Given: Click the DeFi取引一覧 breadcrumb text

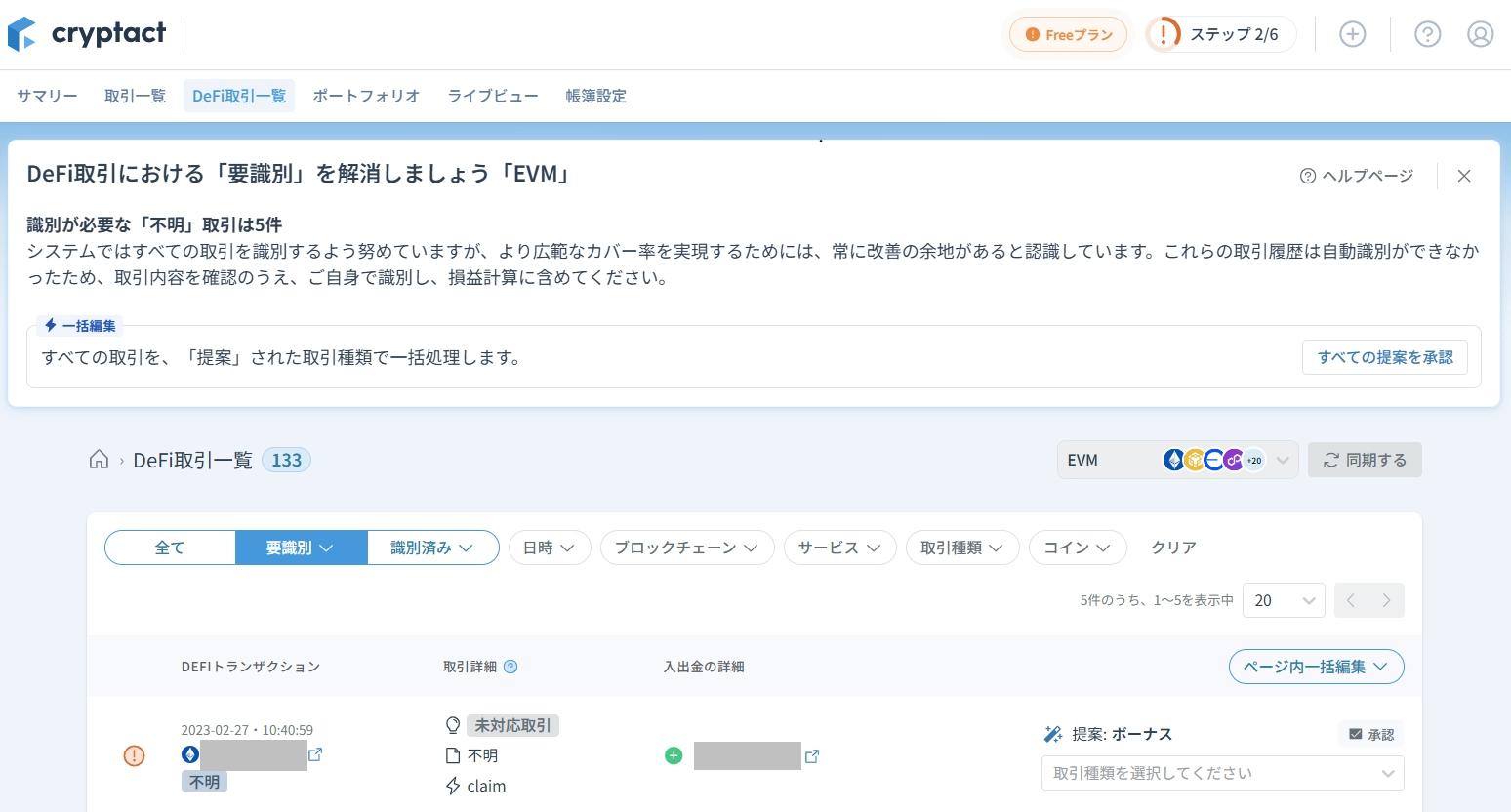Looking at the screenshot, I should pos(193,460).
